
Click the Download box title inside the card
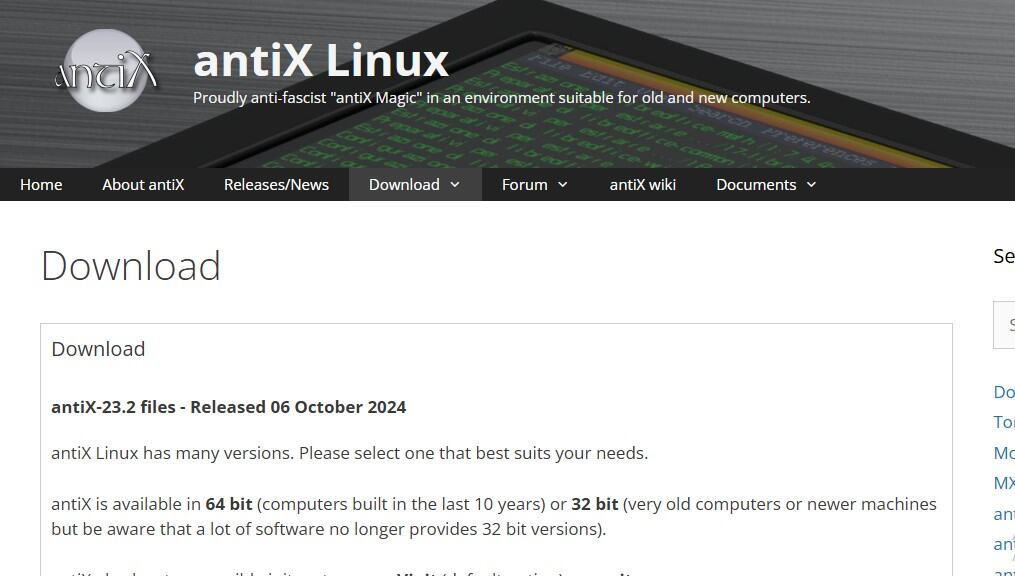[98, 349]
